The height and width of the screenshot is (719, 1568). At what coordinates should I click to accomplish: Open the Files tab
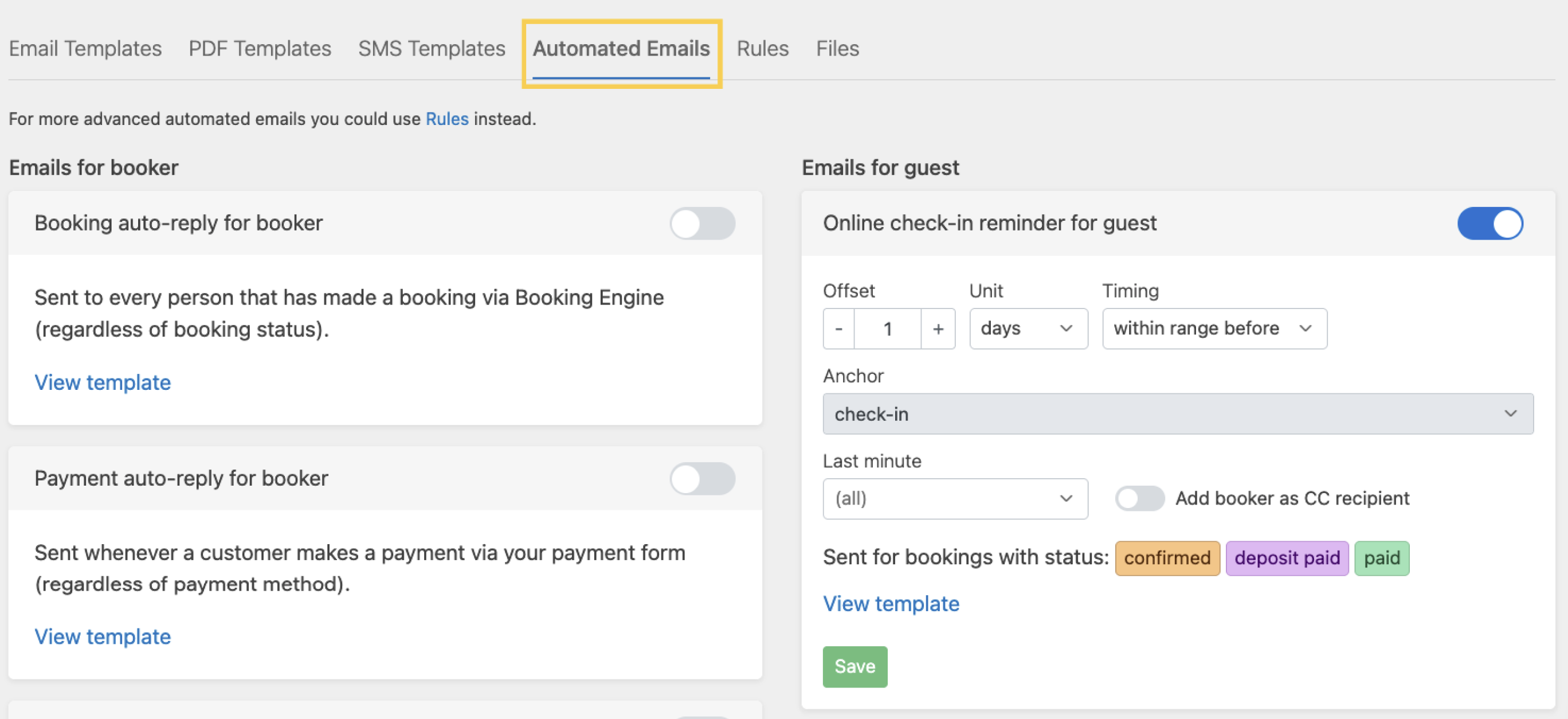837,49
